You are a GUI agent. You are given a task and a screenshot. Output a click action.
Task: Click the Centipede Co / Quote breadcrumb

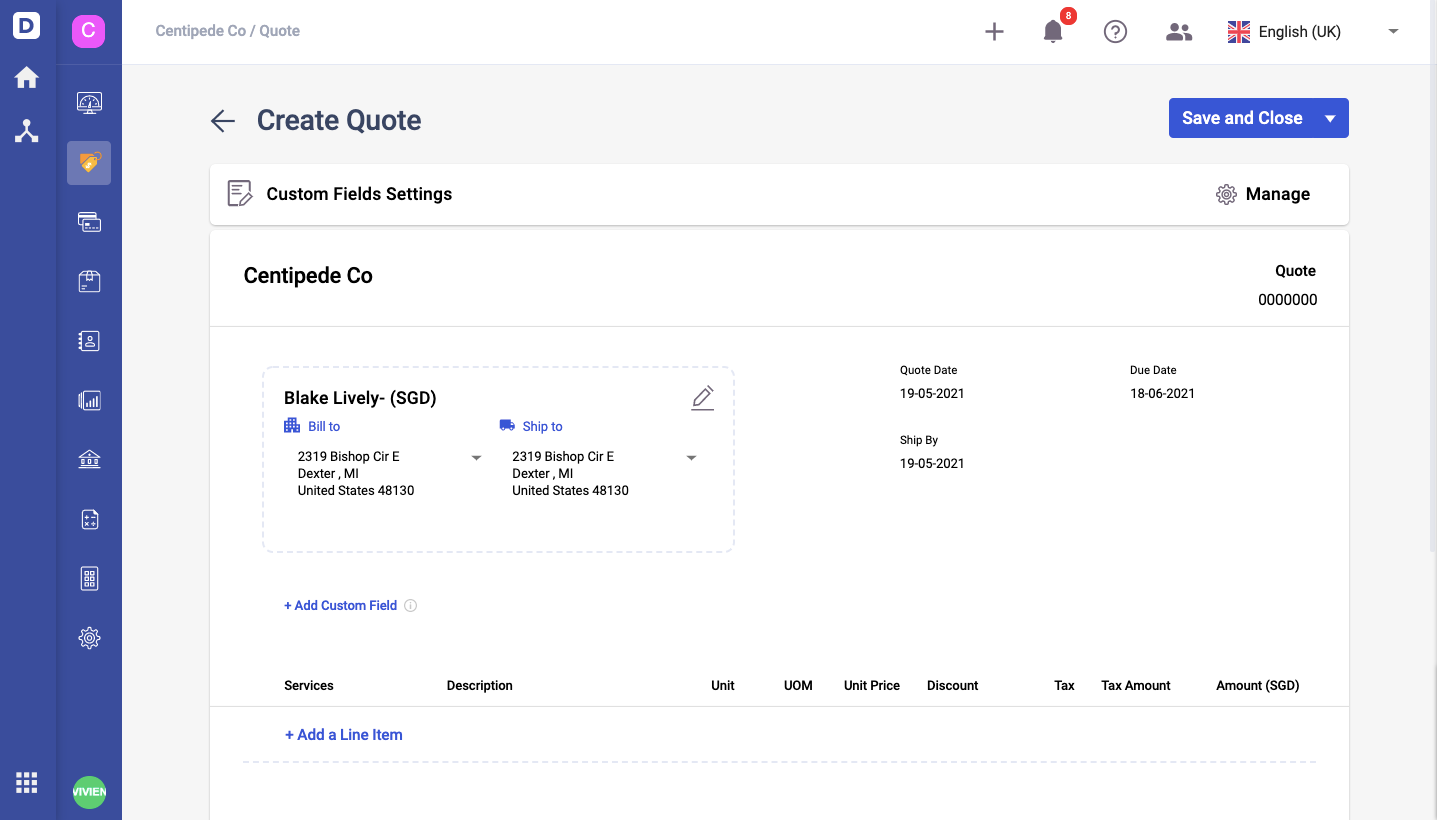coord(228,31)
